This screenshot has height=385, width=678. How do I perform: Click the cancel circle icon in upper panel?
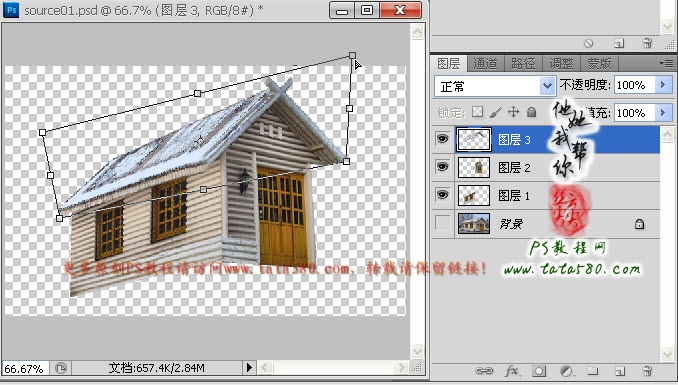(x=588, y=43)
